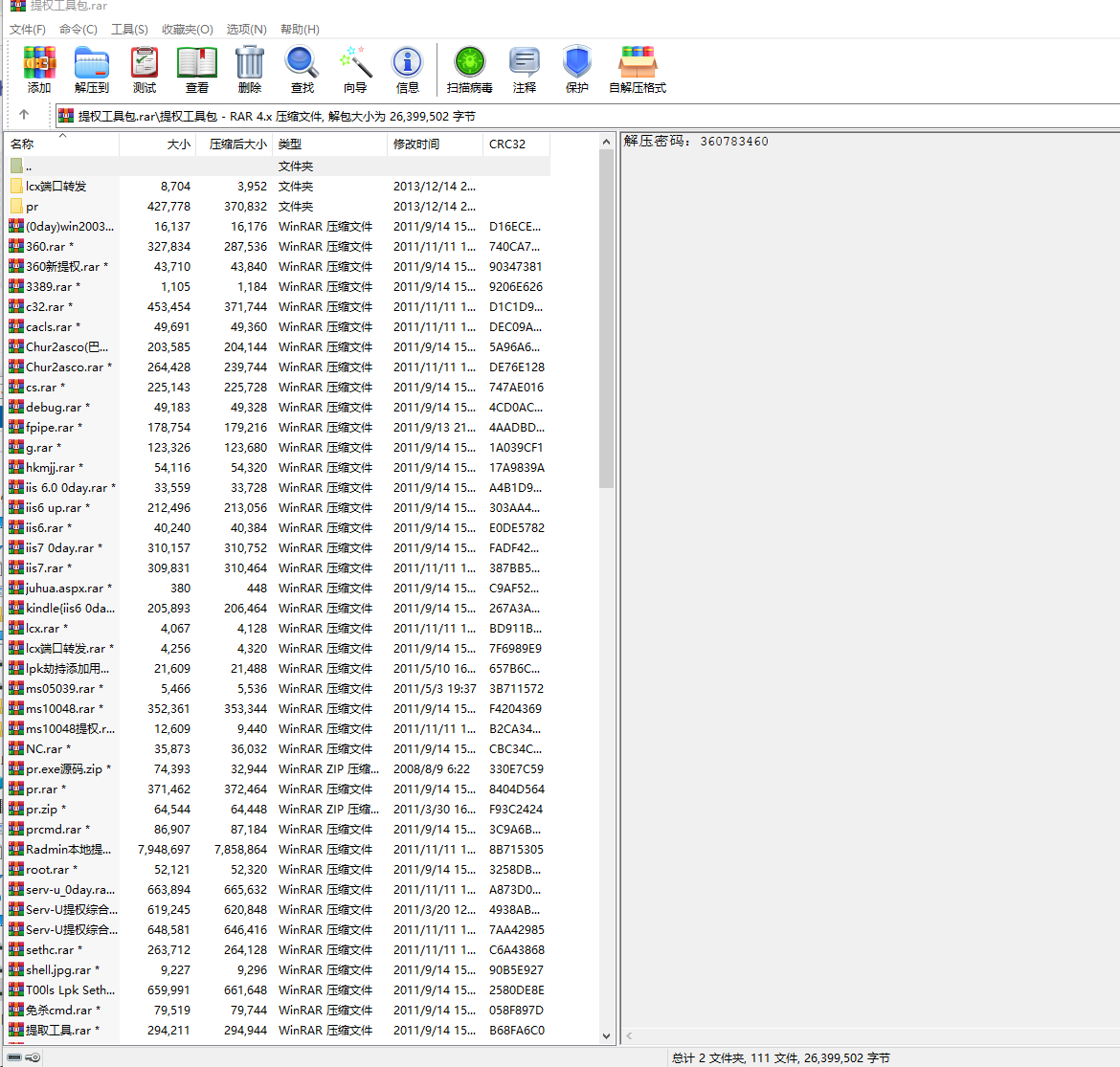Select the debug.rar file
The height and width of the screenshot is (1067, 1120).
(279, 407)
